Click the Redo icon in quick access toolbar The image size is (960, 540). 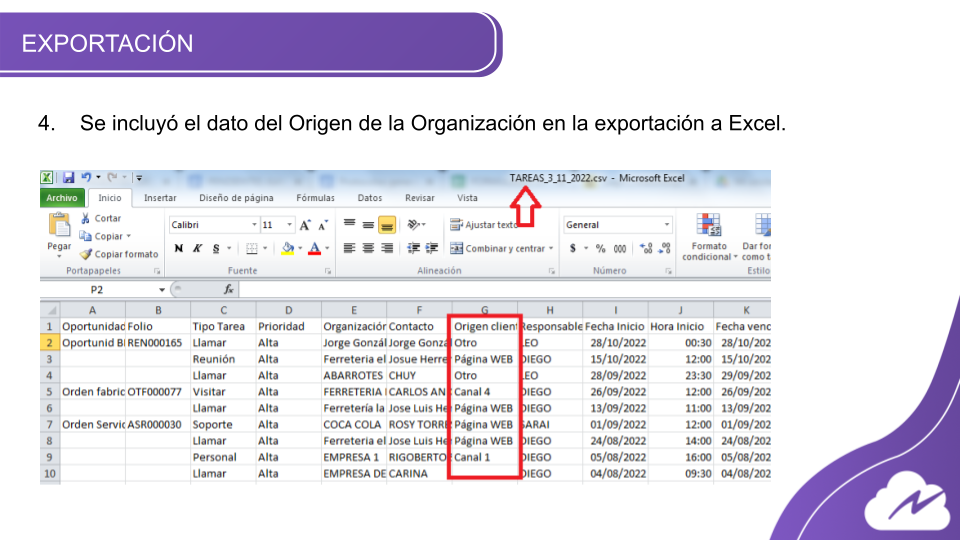click(x=112, y=178)
